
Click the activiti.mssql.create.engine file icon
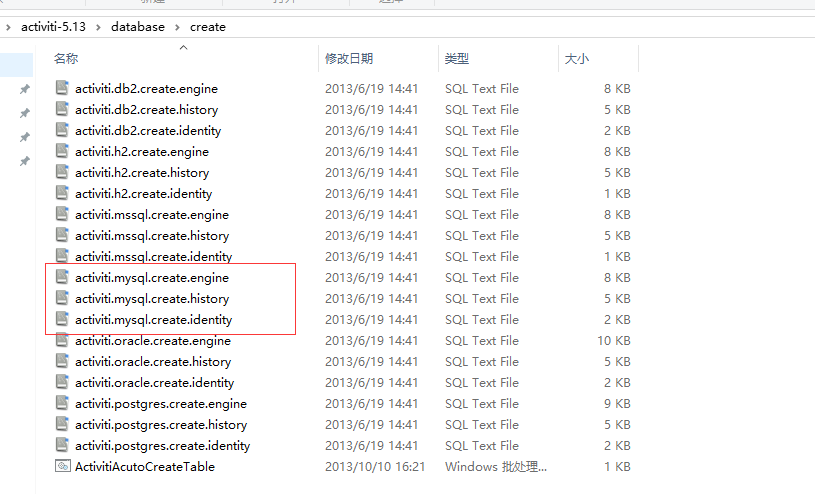pyautogui.click(x=62, y=214)
